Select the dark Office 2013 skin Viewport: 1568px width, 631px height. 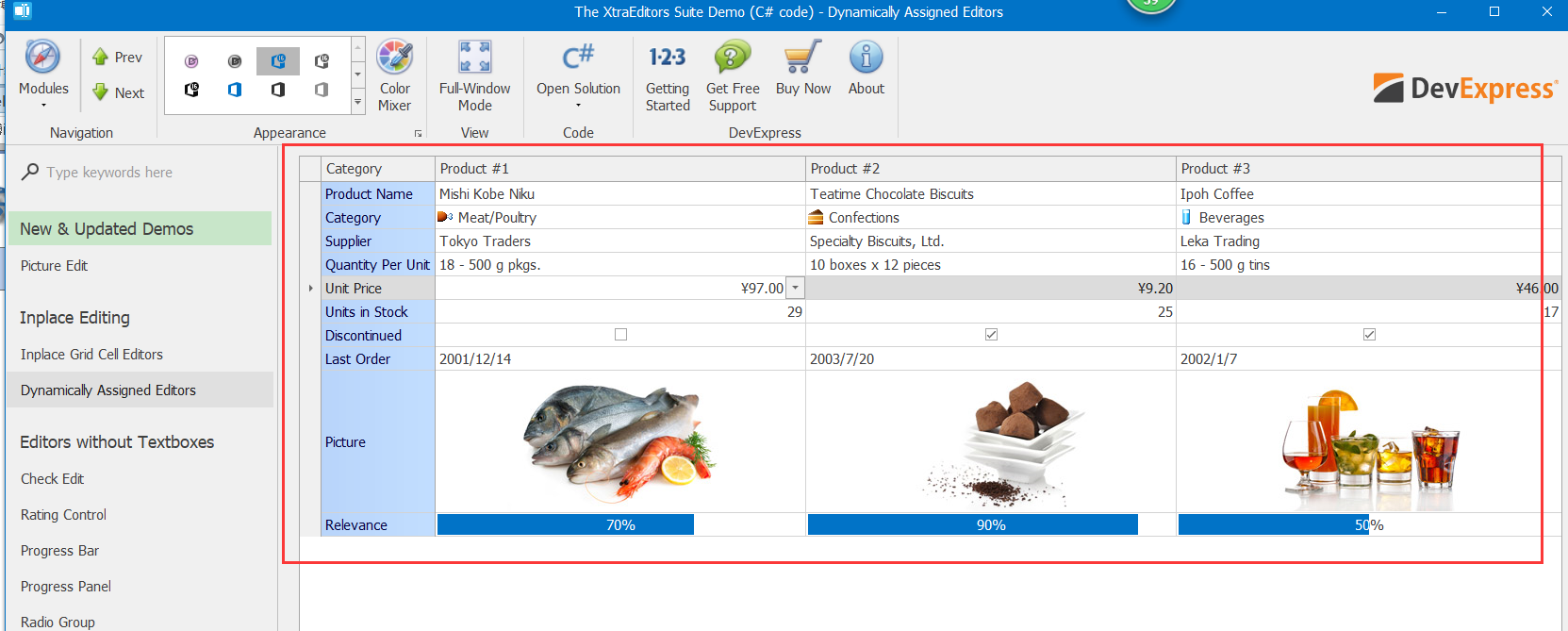click(278, 90)
